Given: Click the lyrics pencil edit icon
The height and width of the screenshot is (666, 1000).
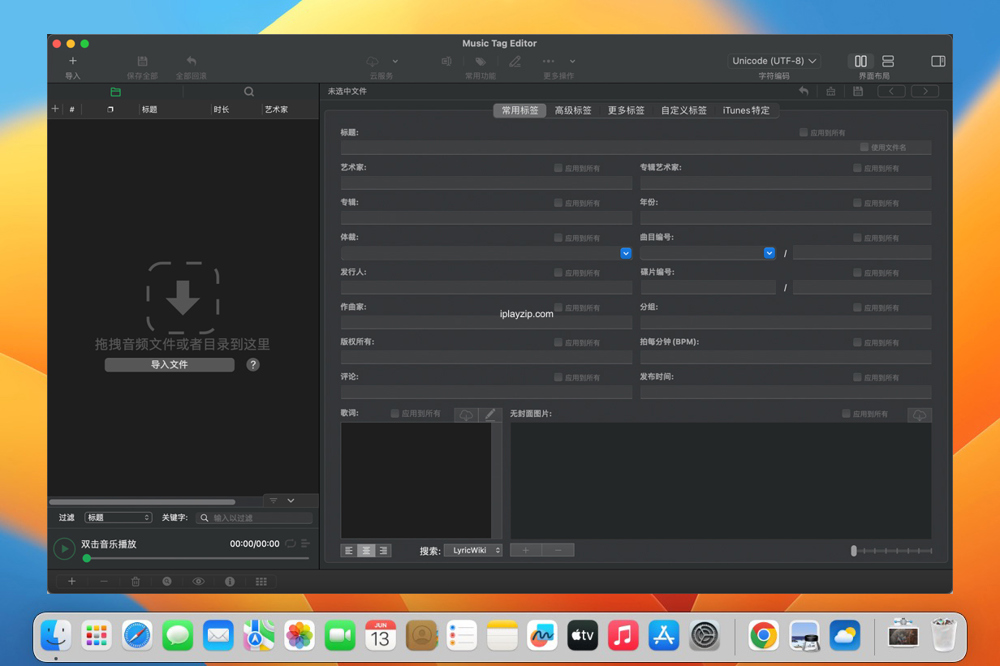Looking at the screenshot, I should 490,415.
